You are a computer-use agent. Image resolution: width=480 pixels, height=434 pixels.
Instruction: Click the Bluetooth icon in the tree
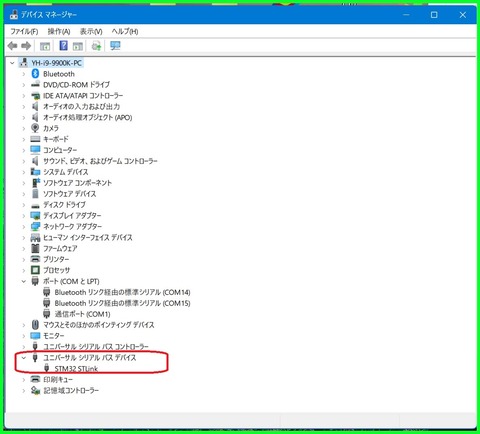tap(35, 74)
